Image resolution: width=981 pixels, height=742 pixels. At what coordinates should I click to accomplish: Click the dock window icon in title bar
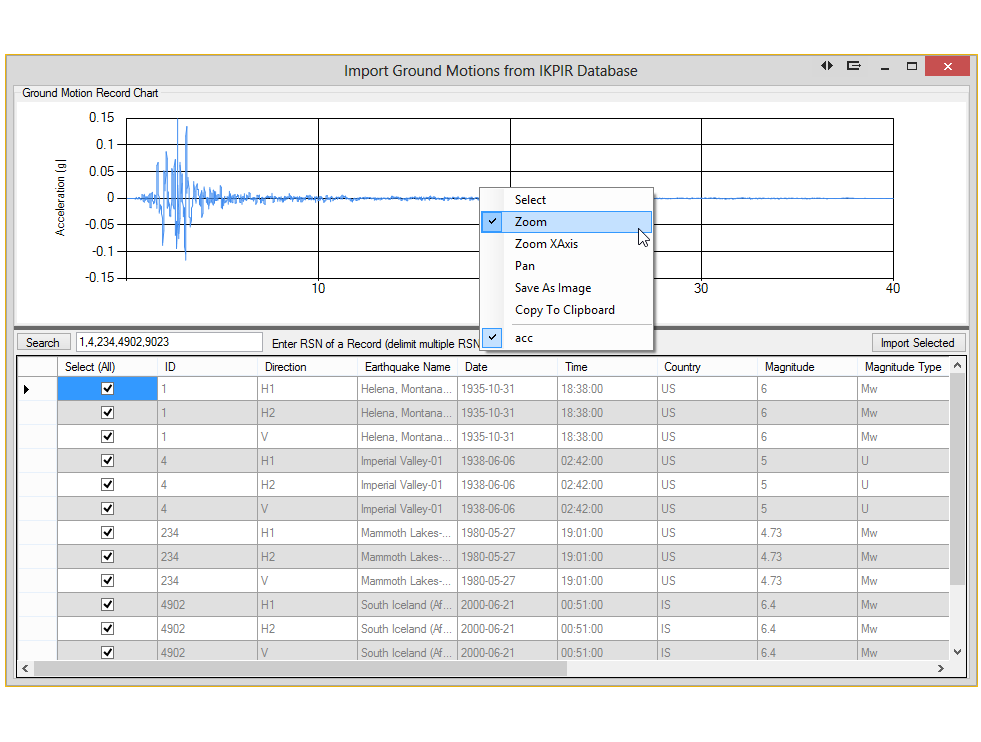tap(854, 66)
